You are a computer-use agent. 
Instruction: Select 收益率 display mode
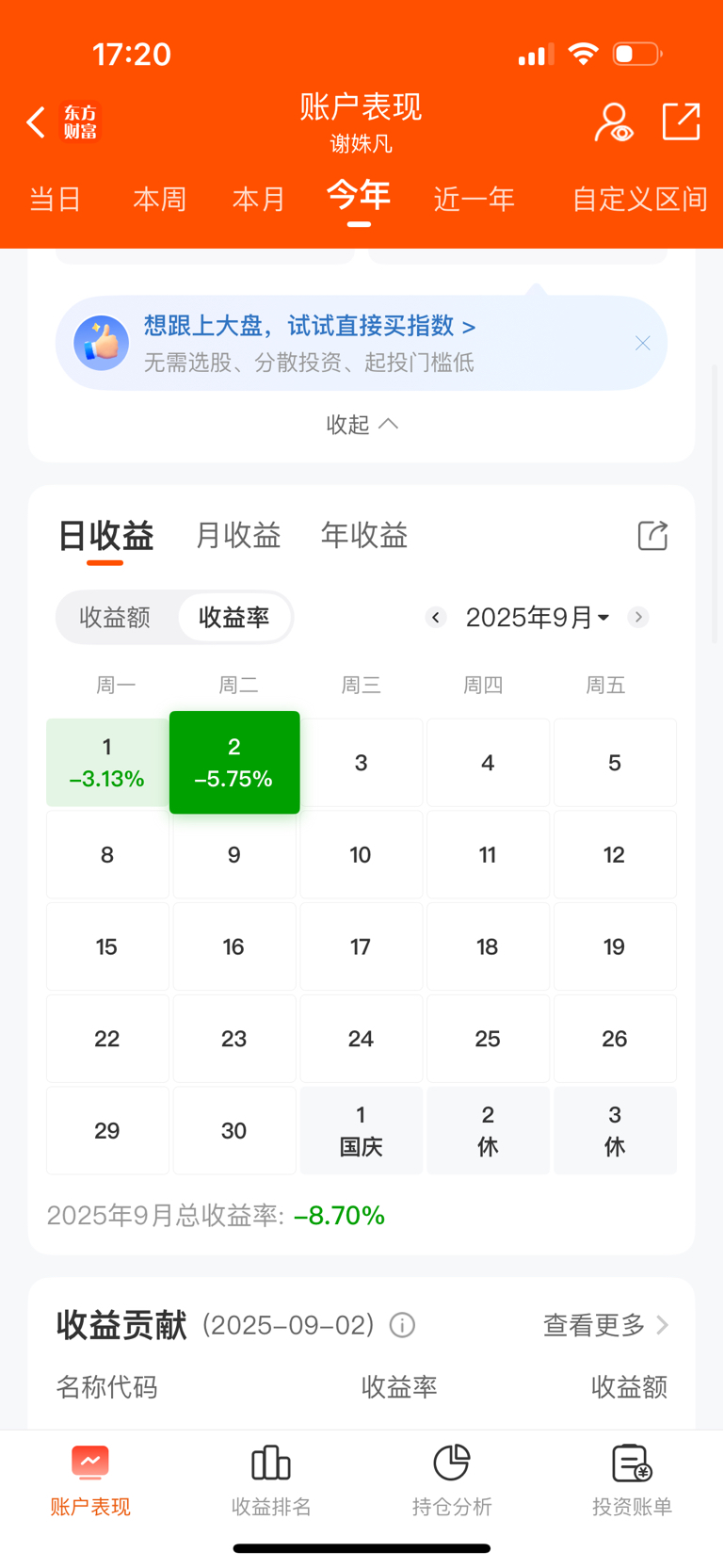234,617
